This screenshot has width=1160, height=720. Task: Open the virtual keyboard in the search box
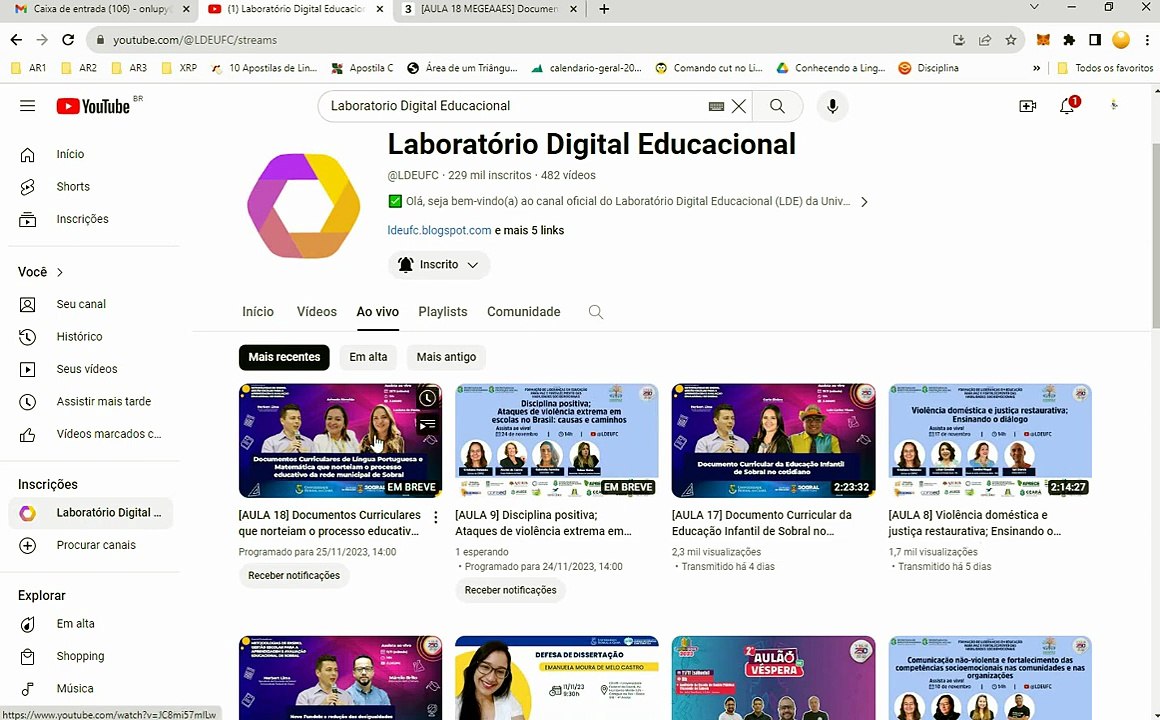715,106
